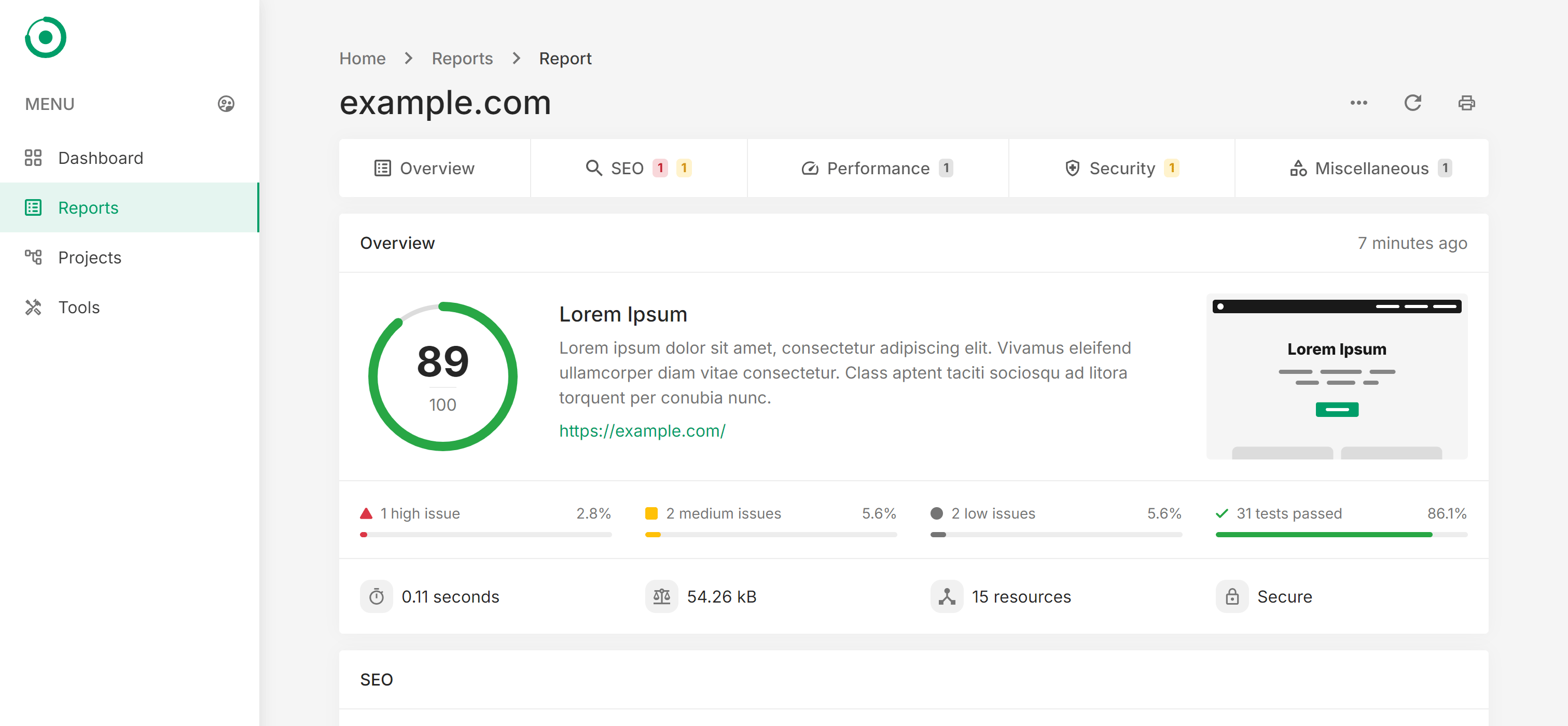Click the Home breadcrumb link
The width and height of the screenshot is (1568, 726).
point(362,58)
